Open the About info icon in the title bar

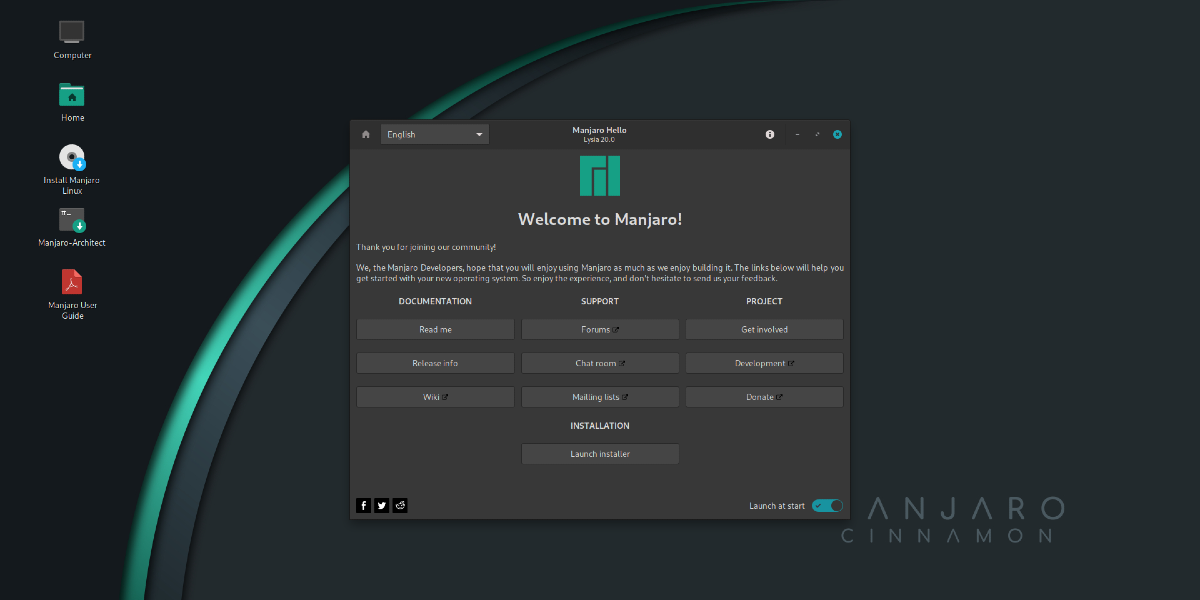pos(770,134)
